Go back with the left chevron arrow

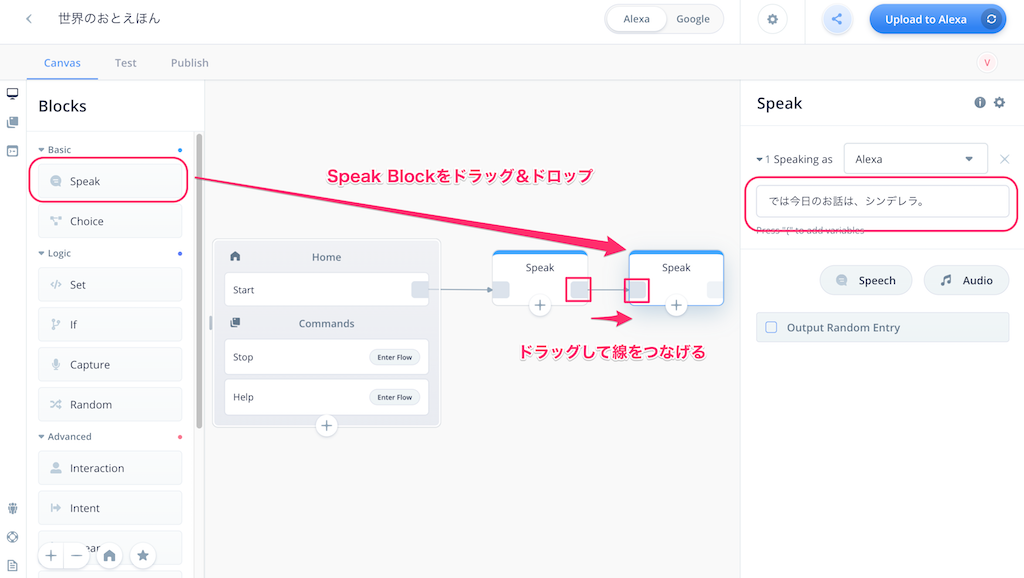(29, 19)
